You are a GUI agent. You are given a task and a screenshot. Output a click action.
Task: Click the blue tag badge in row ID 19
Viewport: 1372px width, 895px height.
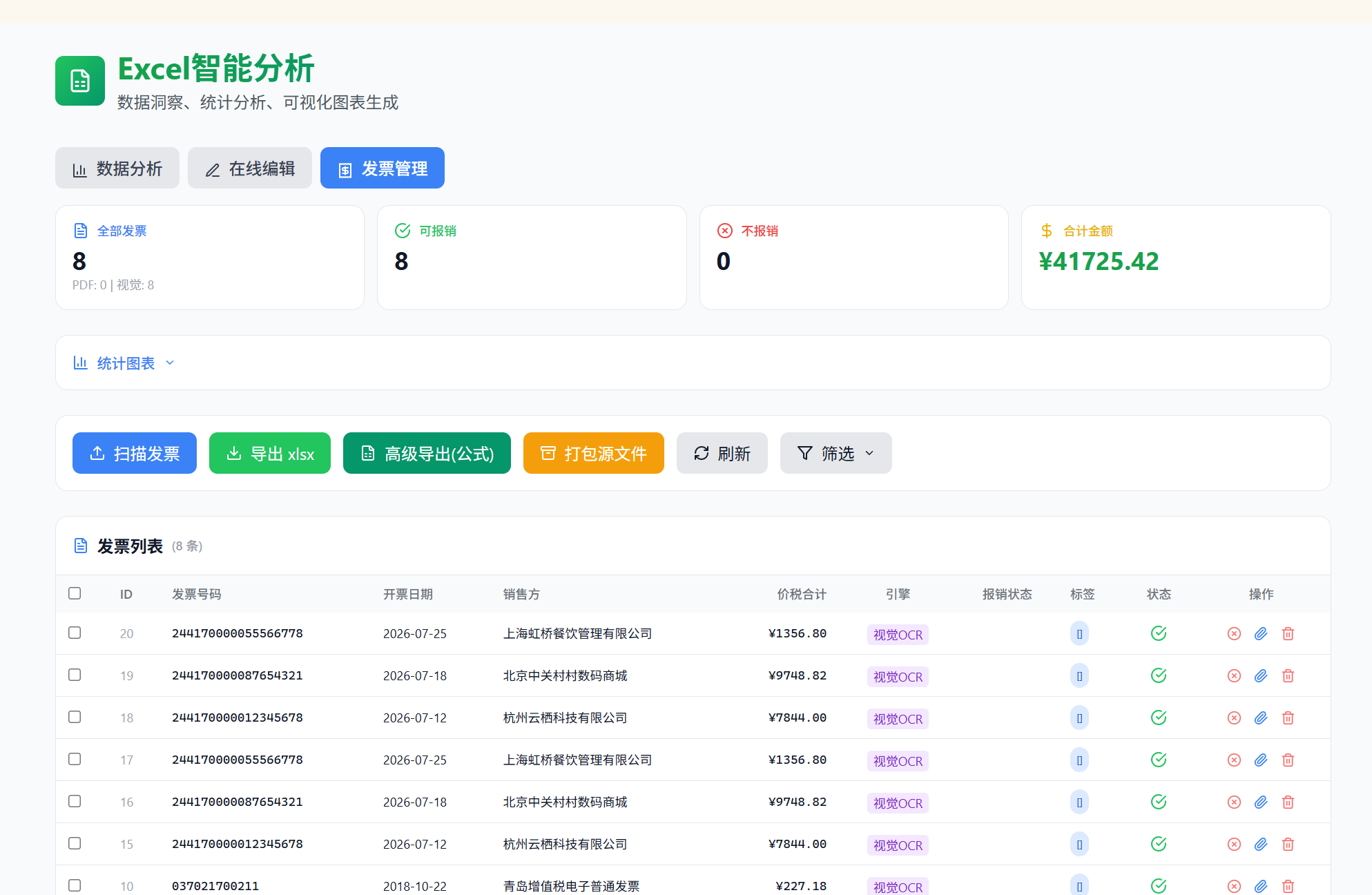pyautogui.click(x=1079, y=676)
